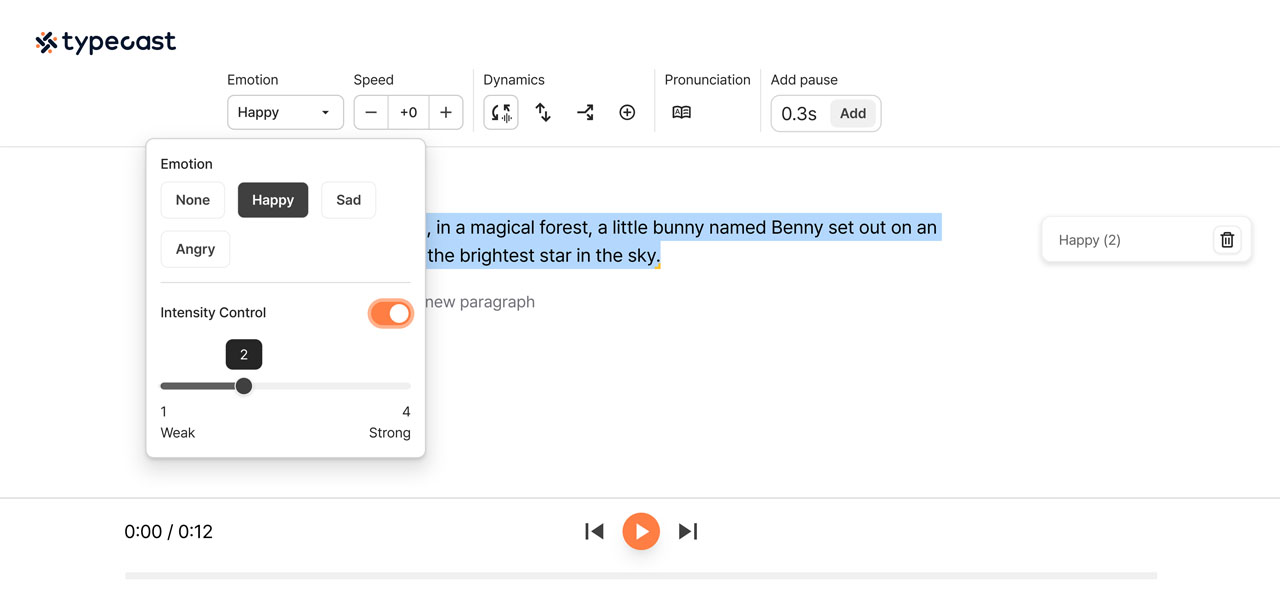Image resolution: width=1280 pixels, height=600 pixels.
Task: Click the 0.3s pause duration field
Action: coord(799,113)
